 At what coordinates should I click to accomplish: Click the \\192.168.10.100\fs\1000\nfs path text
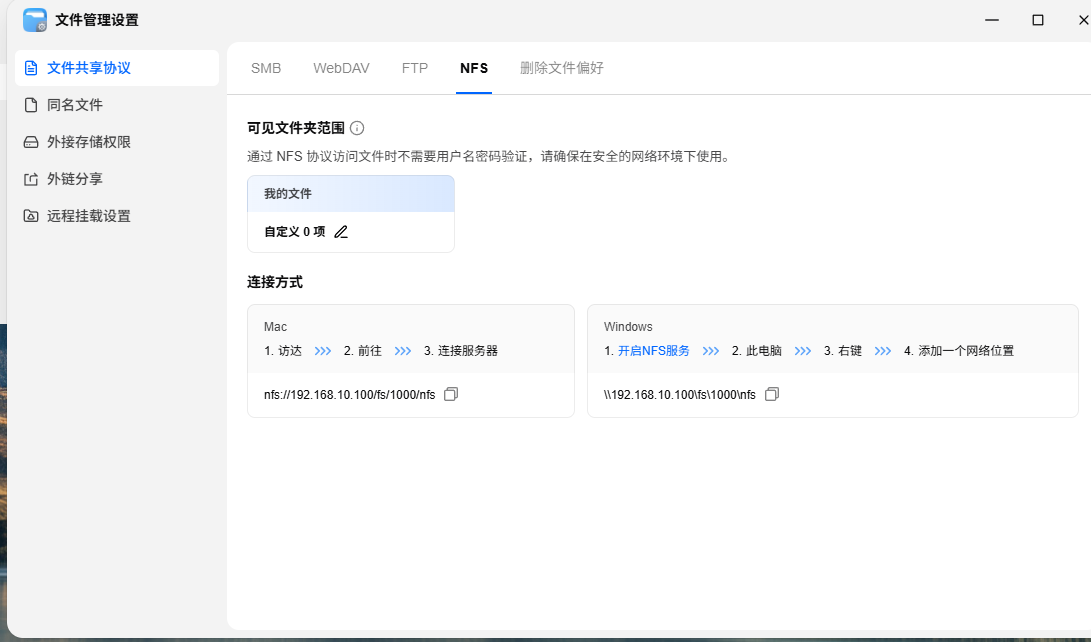pyautogui.click(x=680, y=394)
